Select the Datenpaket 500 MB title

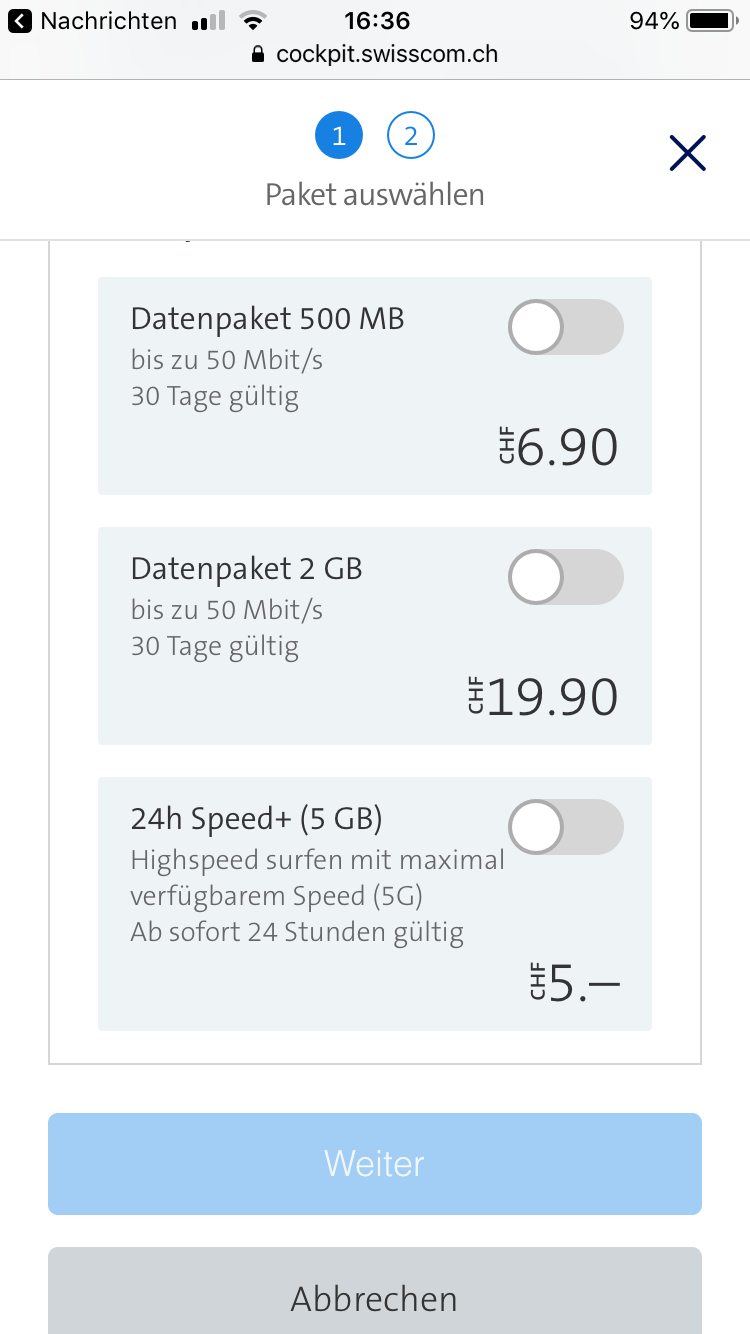267,319
